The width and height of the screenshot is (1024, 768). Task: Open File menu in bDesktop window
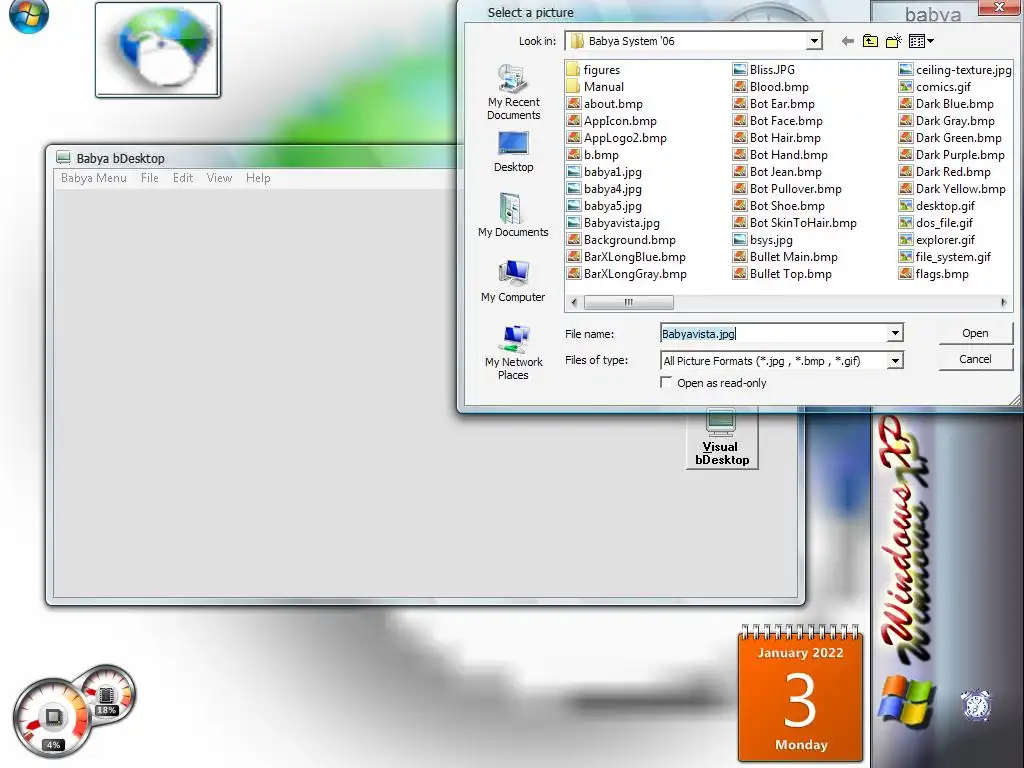pyautogui.click(x=150, y=178)
